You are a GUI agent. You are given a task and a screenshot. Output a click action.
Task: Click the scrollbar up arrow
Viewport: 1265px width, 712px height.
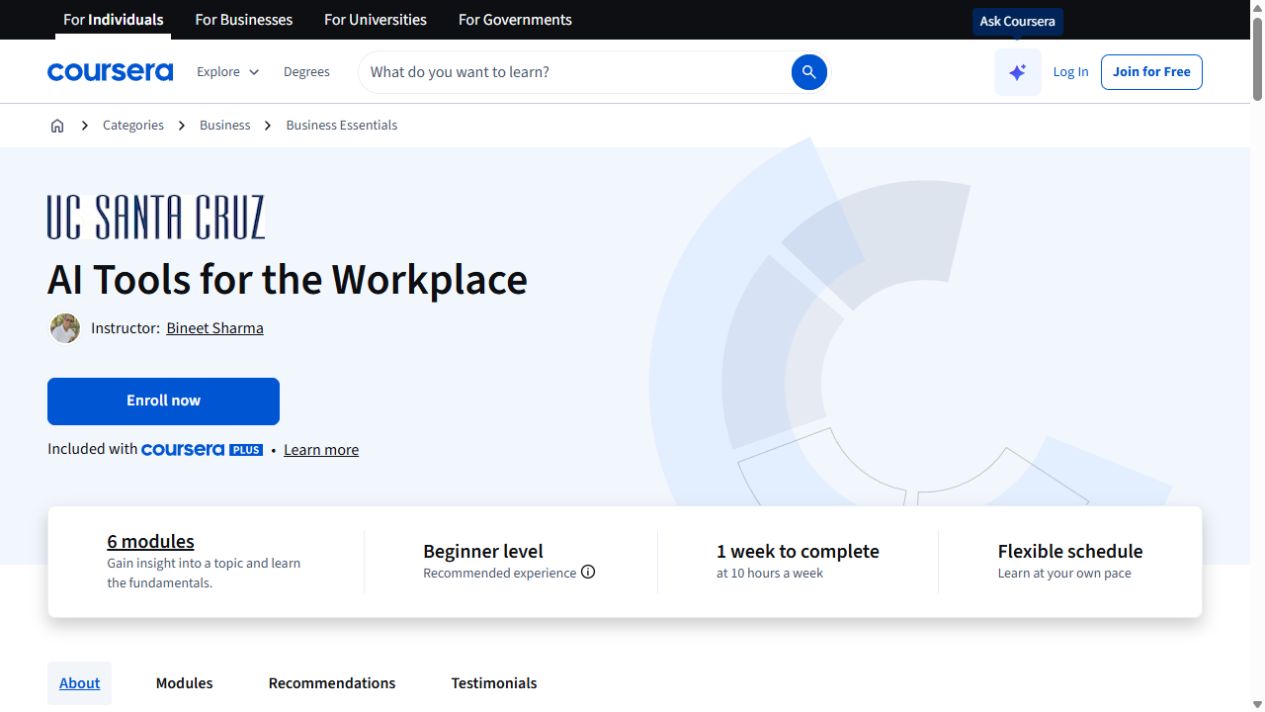point(1257,7)
